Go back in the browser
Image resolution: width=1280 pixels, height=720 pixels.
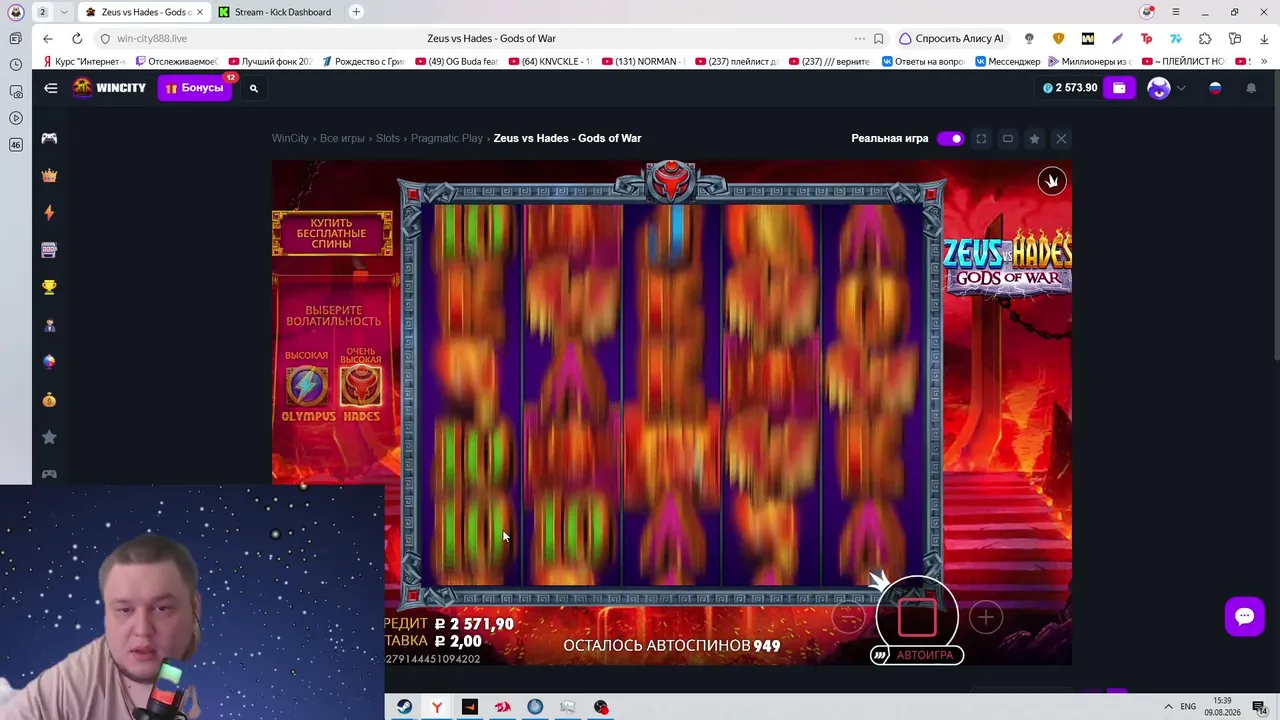48,39
